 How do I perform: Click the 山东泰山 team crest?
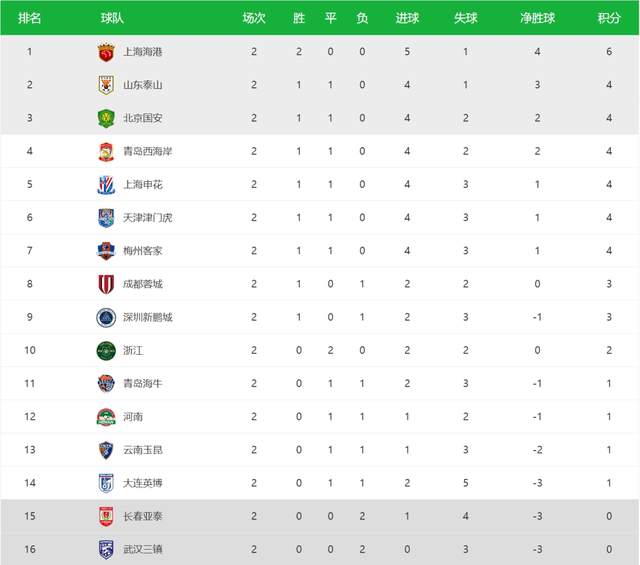click(106, 85)
